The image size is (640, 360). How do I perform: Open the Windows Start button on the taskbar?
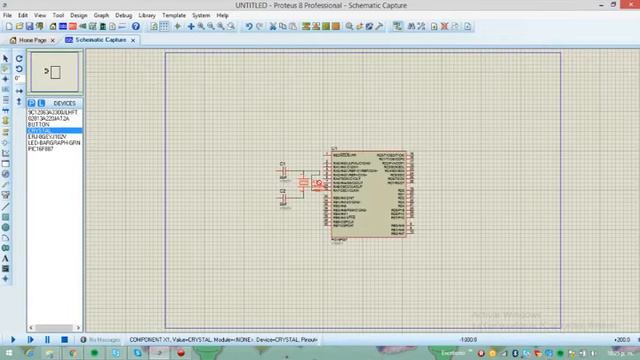(9, 353)
